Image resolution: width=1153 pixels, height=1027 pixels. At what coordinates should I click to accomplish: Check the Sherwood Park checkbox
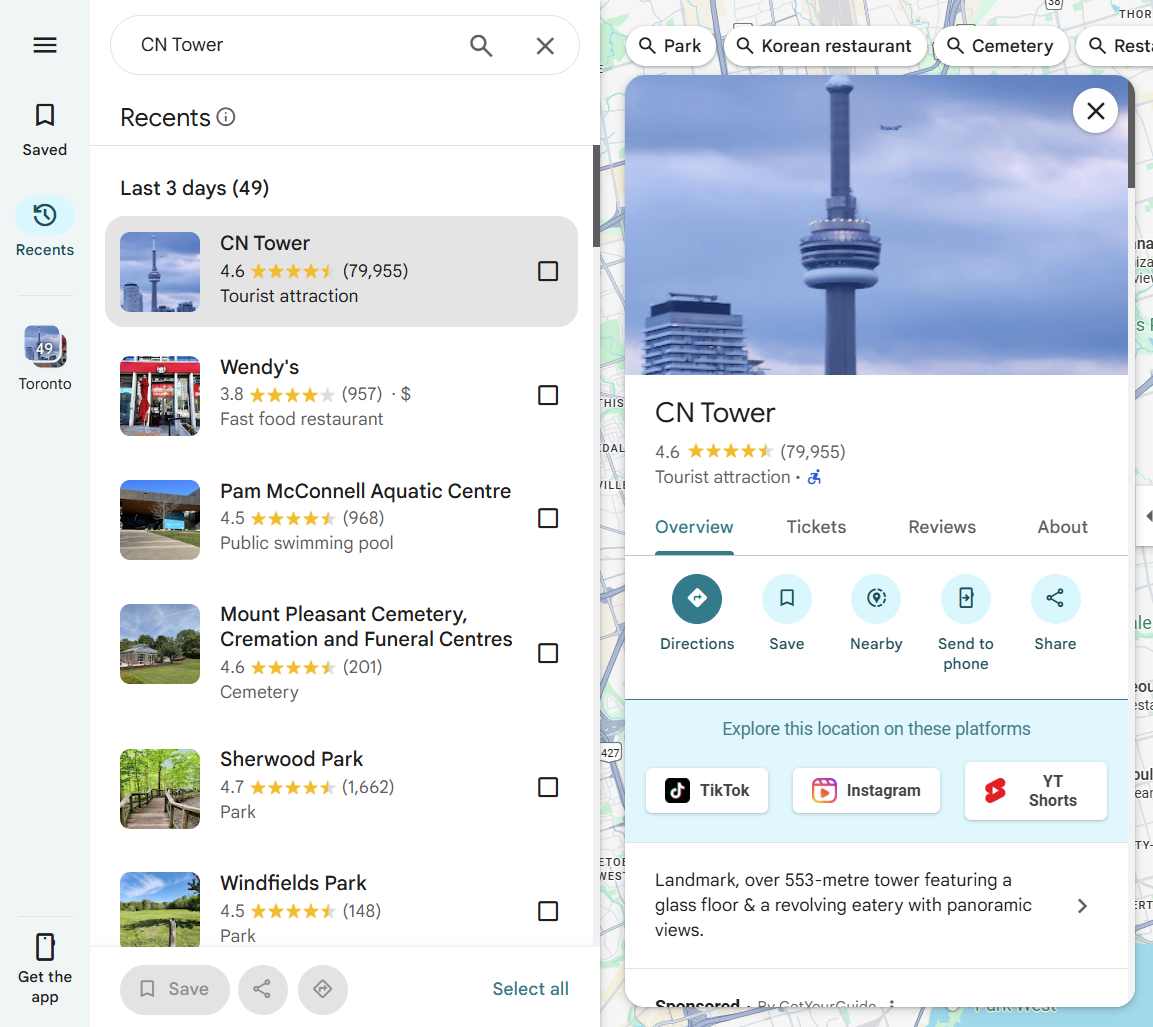coord(548,787)
